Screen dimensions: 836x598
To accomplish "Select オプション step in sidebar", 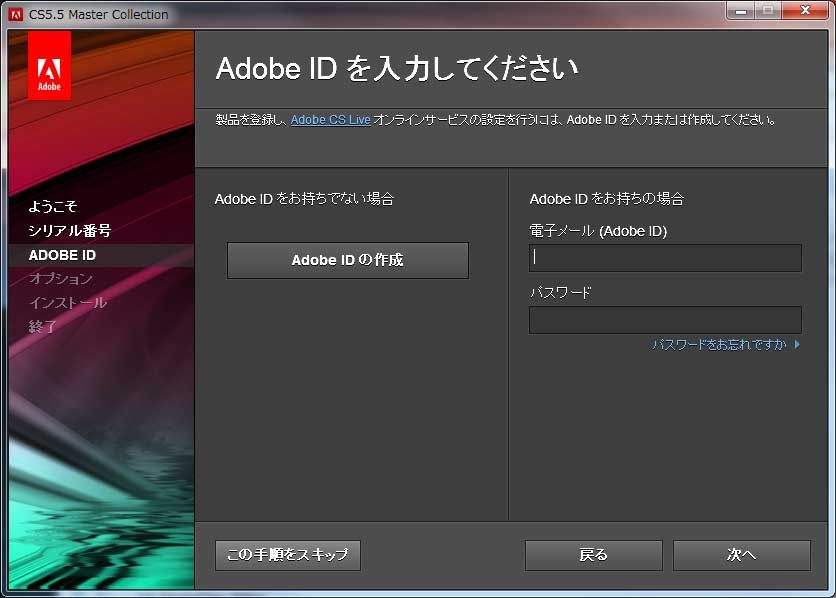I will (x=61, y=278).
